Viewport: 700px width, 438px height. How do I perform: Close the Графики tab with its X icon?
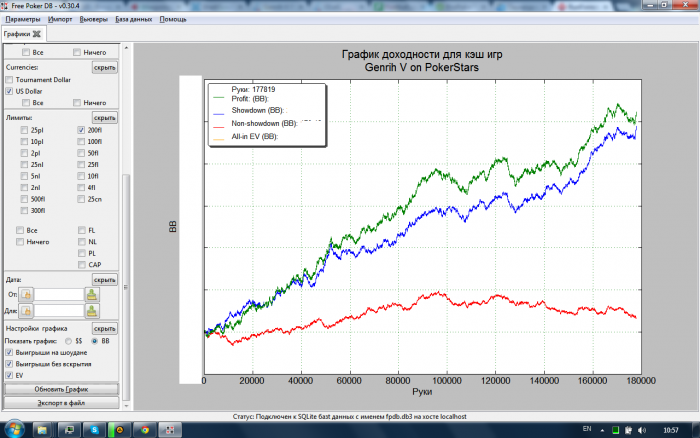coord(37,34)
